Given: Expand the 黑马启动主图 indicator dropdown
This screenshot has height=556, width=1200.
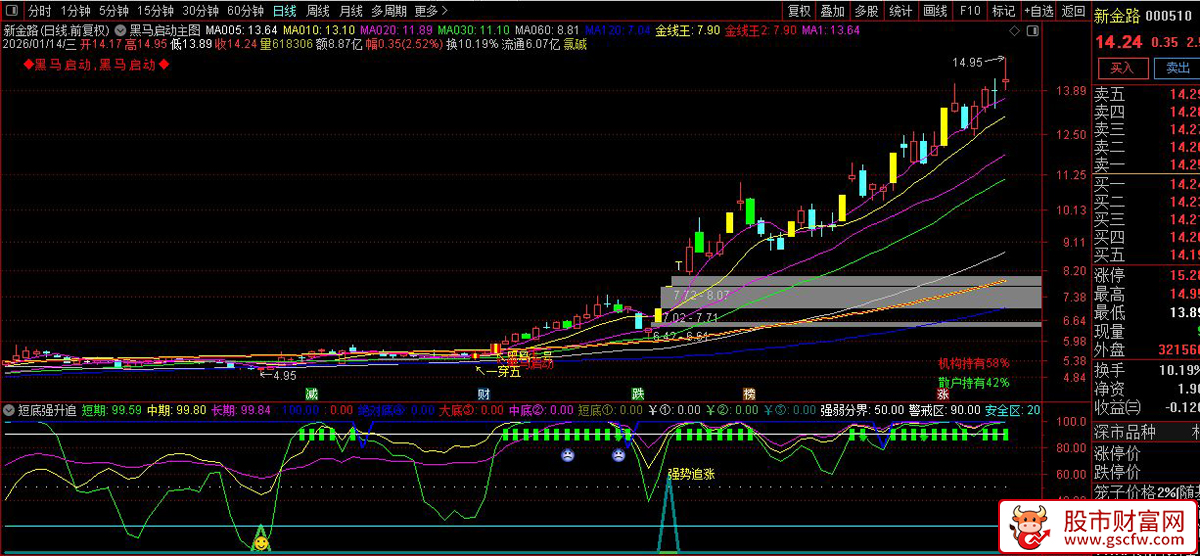Looking at the screenshot, I should 120,30.
